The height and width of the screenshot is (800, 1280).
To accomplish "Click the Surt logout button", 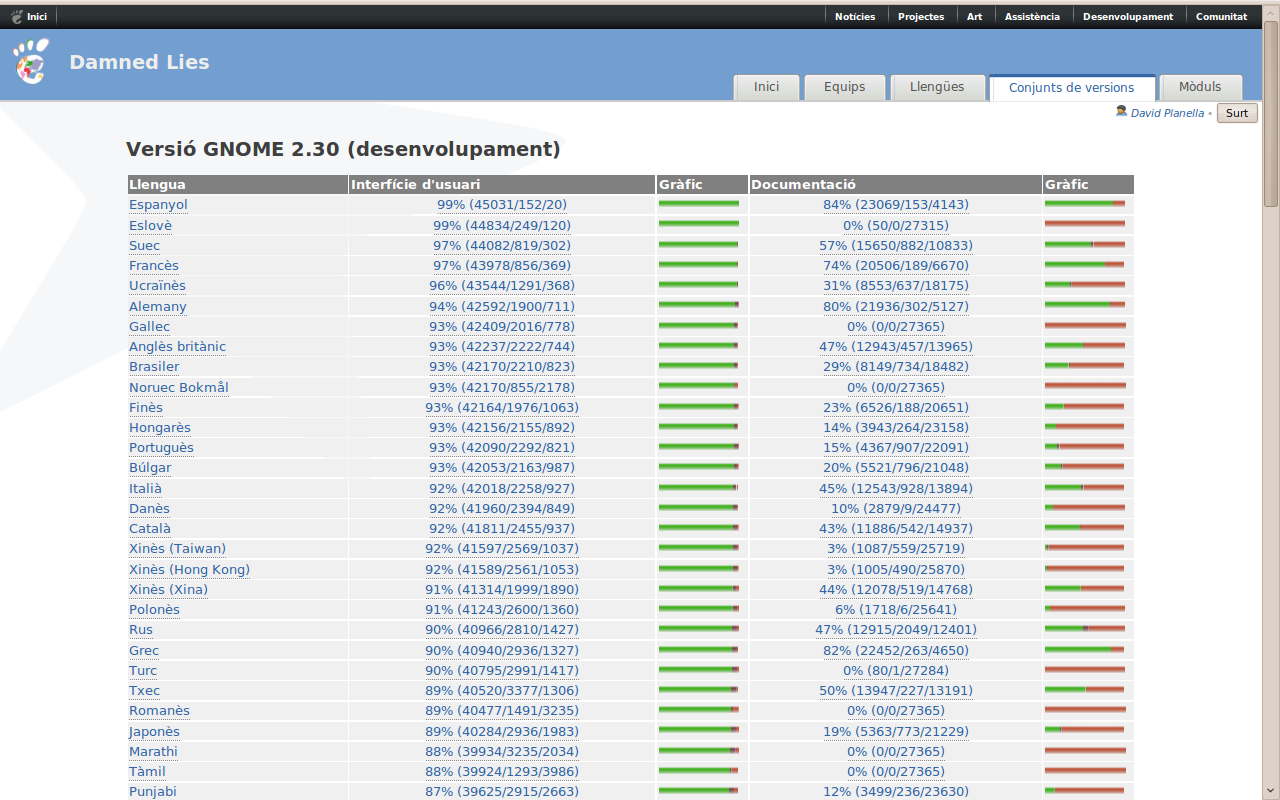I will point(1237,113).
